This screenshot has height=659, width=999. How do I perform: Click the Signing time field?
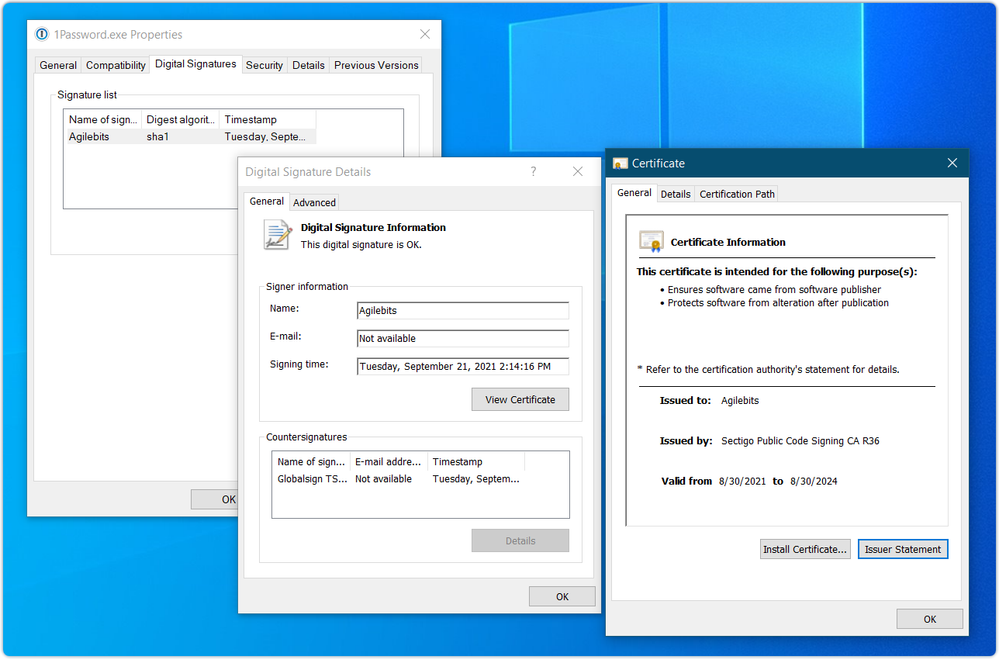click(x=462, y=366)
